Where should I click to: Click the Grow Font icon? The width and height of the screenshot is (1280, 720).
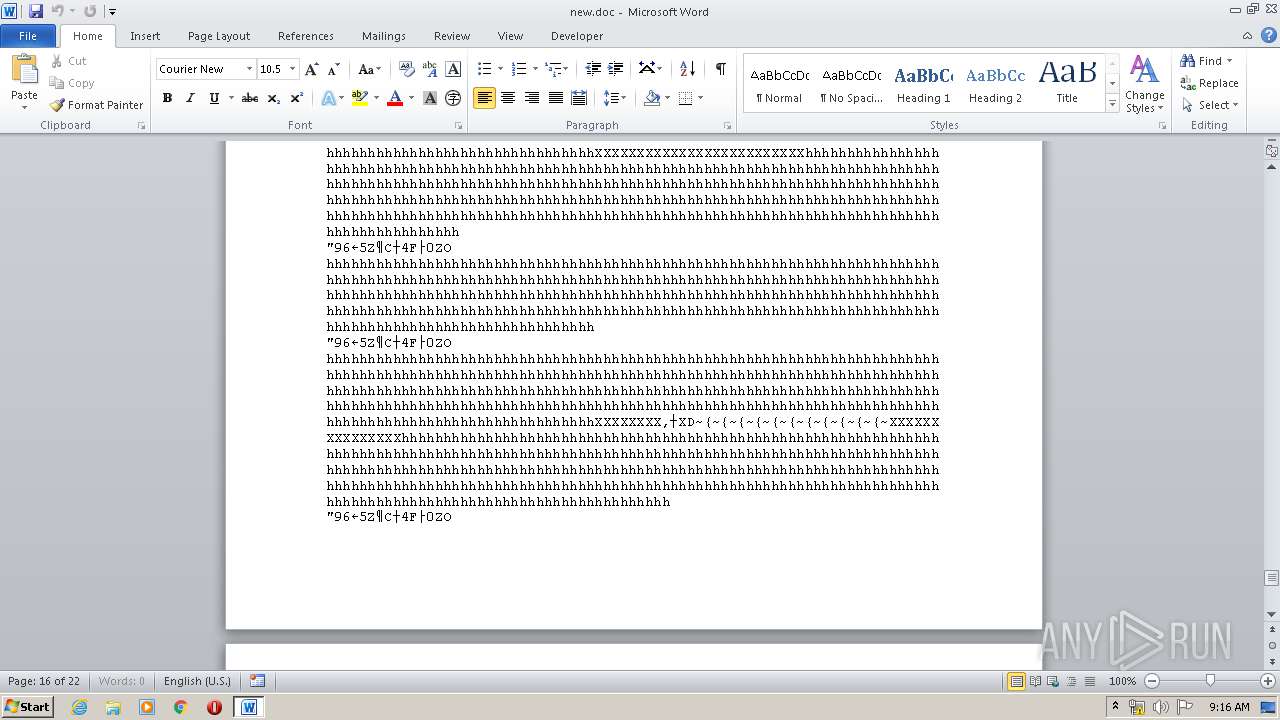click(312, 69)
